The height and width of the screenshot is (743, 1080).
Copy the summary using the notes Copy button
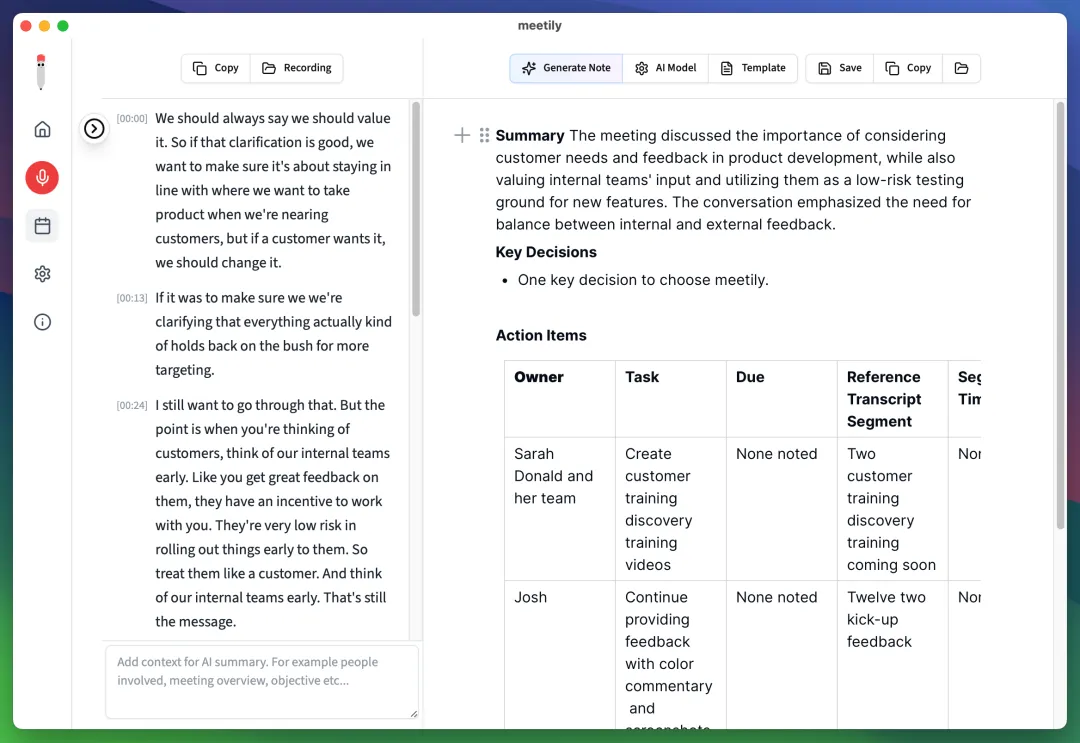pos(908,68)
